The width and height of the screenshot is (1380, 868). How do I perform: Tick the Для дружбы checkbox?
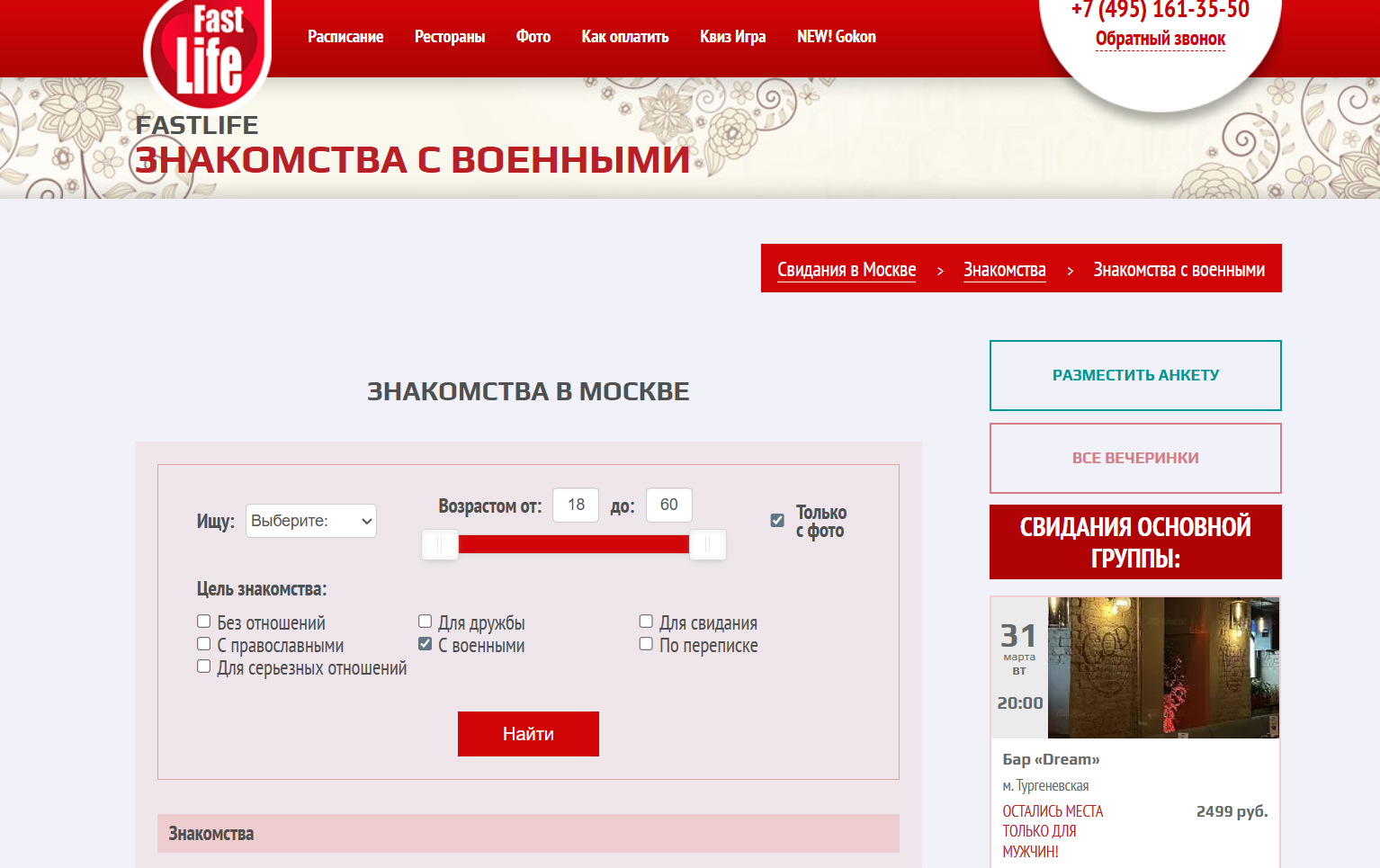click(x=426, y=622)
